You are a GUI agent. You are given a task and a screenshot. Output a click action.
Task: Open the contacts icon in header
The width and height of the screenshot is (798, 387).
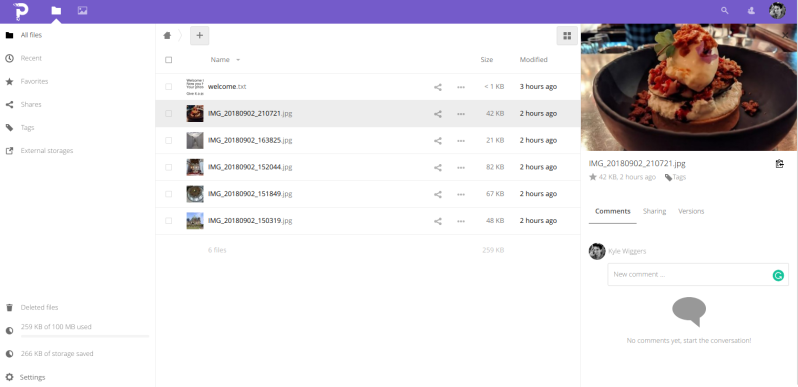(x=751, y=11)
